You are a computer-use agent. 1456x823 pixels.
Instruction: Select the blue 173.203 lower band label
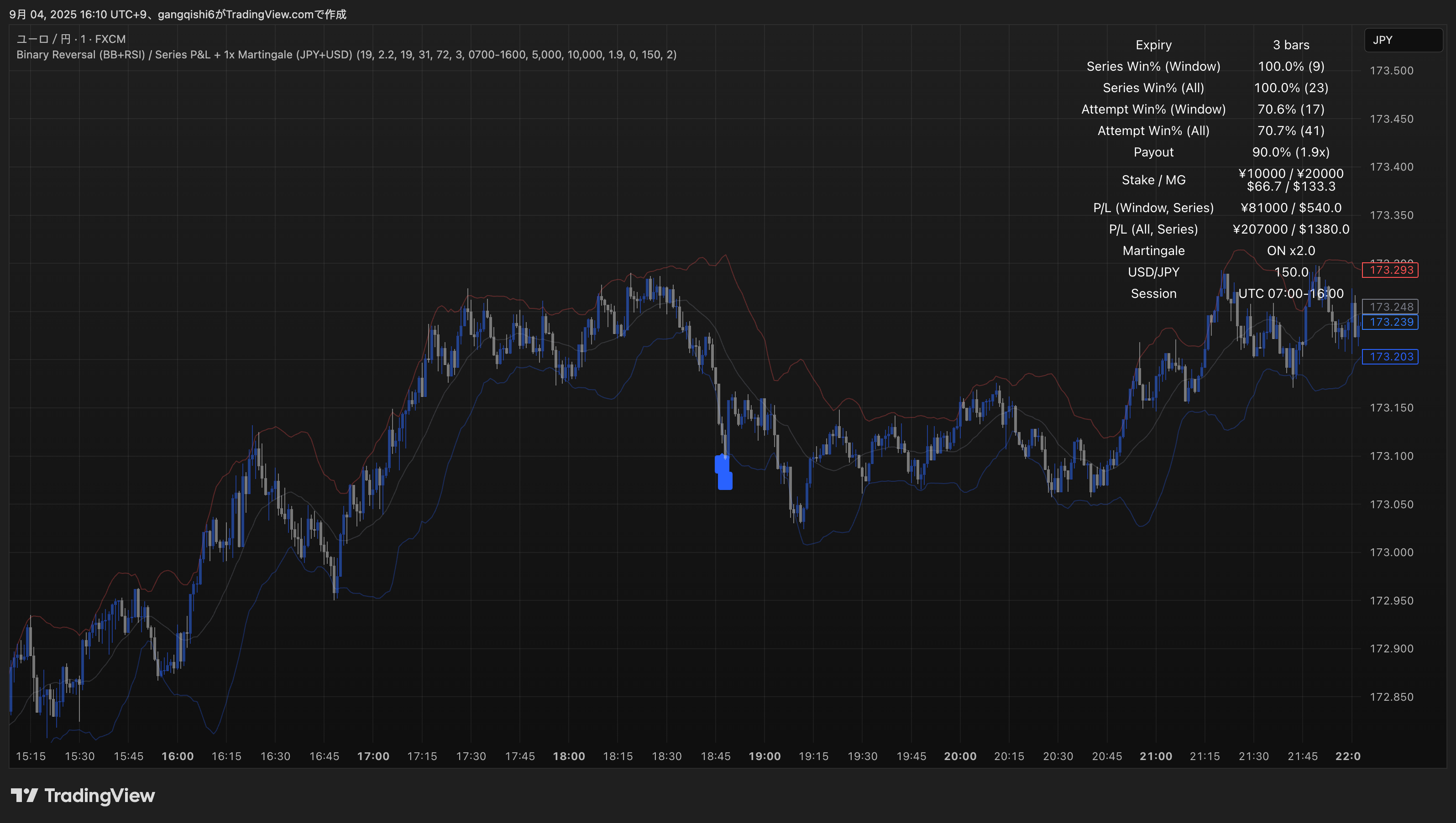1390,357
